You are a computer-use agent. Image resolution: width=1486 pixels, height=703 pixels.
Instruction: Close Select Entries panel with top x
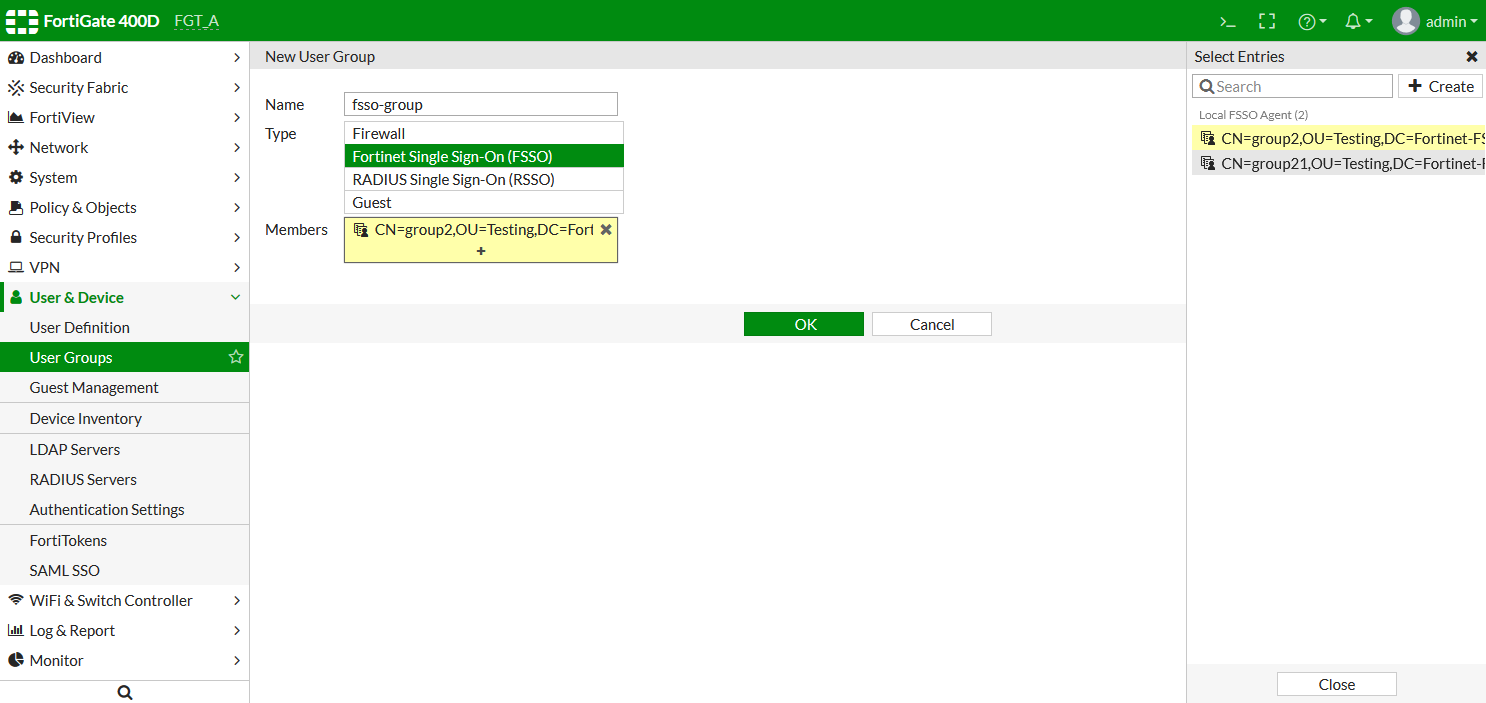1471,57
